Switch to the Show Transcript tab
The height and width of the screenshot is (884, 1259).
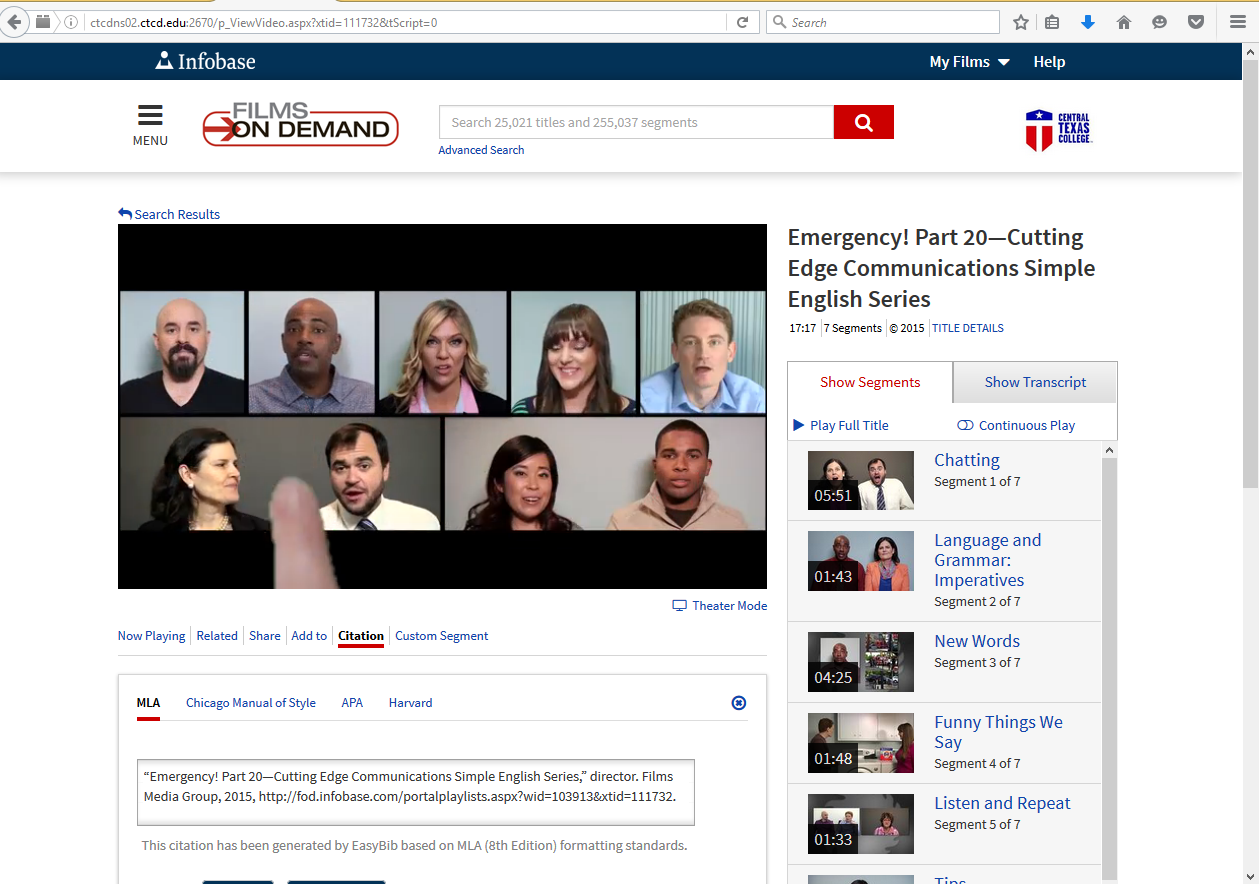point(1035,382)
